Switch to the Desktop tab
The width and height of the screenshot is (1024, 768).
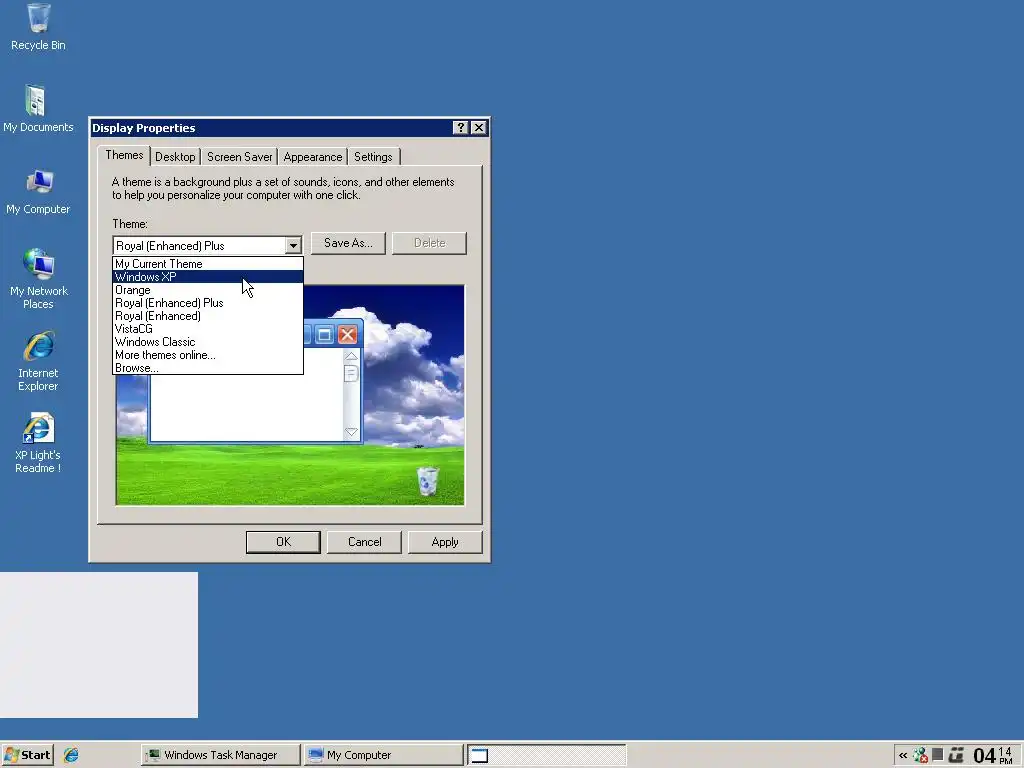[x=175, y=157]
